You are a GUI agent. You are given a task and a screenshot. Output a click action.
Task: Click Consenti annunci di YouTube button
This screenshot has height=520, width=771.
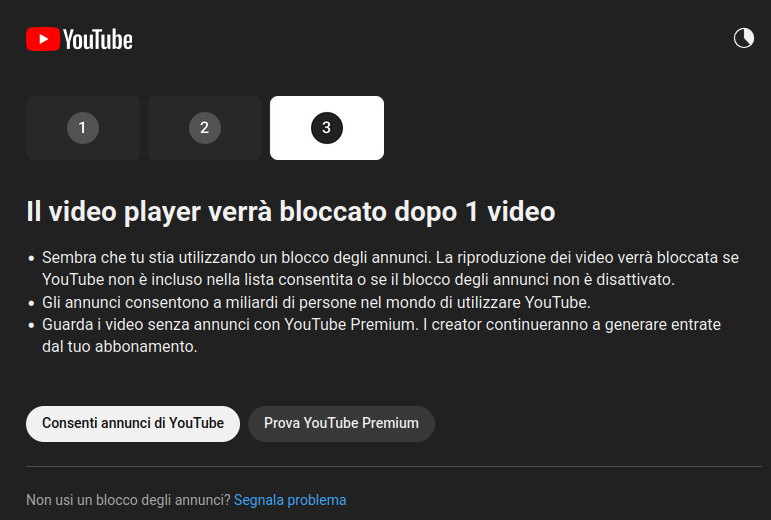[133, 424]
